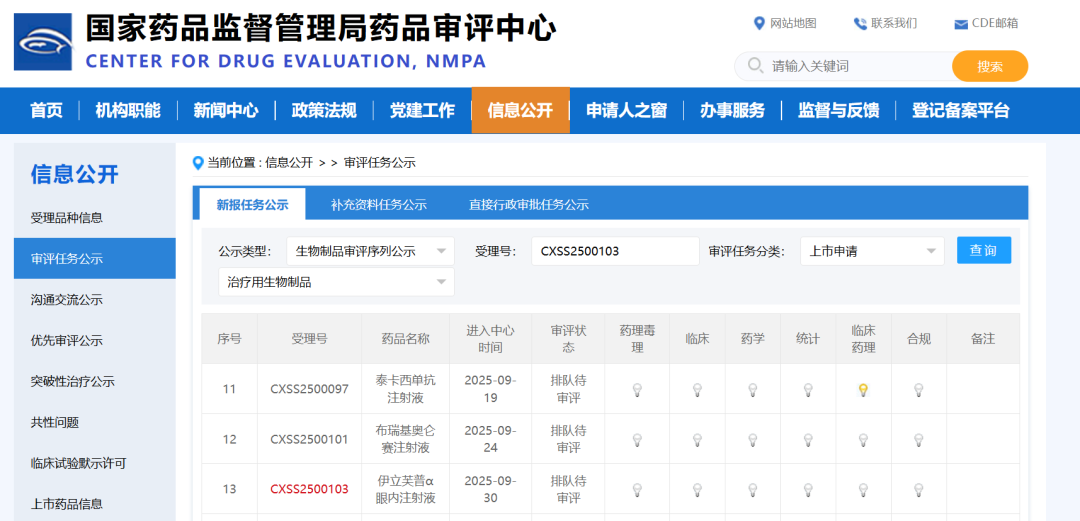1080x521 pixels.
Task: Click the blue 查询 button
Action: (984, 250)
